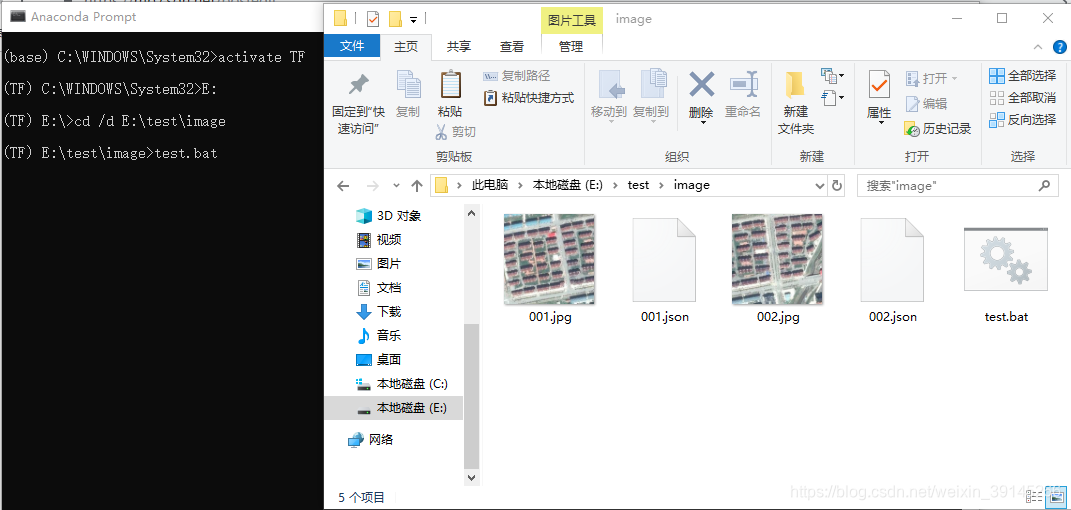Click the Refresh button beside address bar
This screenshot has width=1071, height=510.
coord(837,185)
